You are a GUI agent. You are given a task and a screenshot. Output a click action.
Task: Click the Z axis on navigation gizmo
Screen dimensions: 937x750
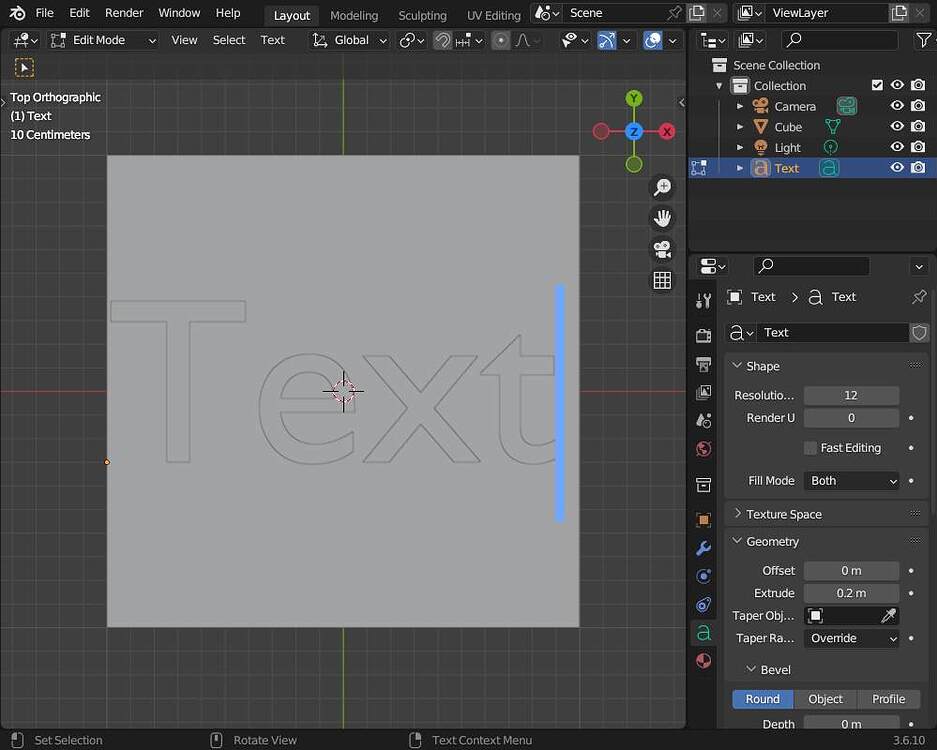coord(634,131)
